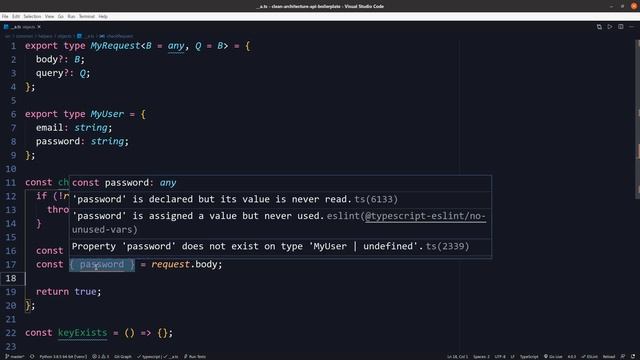Viewport: 640px width, 360px height.
Task: Open the Edit menu
Action: 16,16
